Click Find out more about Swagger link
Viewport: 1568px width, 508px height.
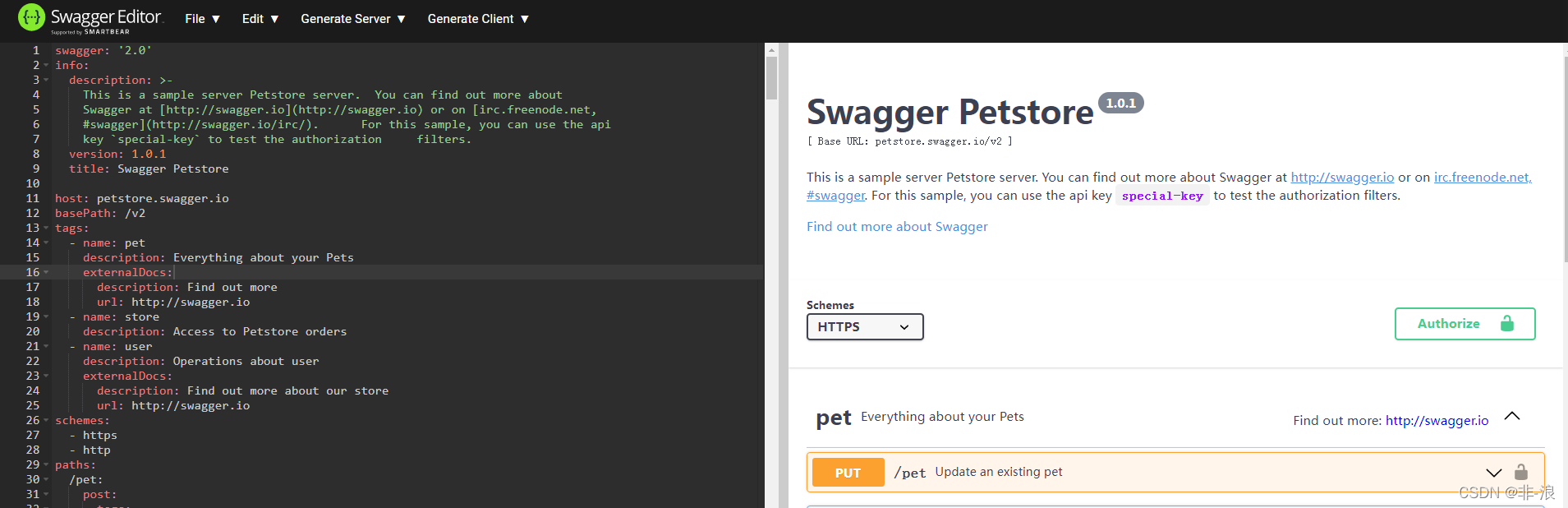pos(897,226)
